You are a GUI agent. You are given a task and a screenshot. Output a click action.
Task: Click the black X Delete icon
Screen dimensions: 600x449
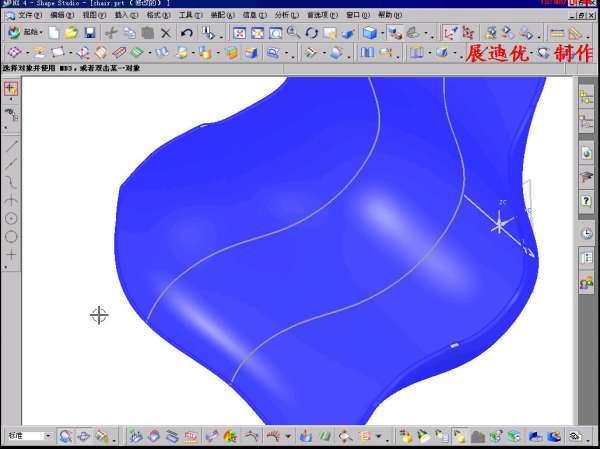click(x=166, y=33)
